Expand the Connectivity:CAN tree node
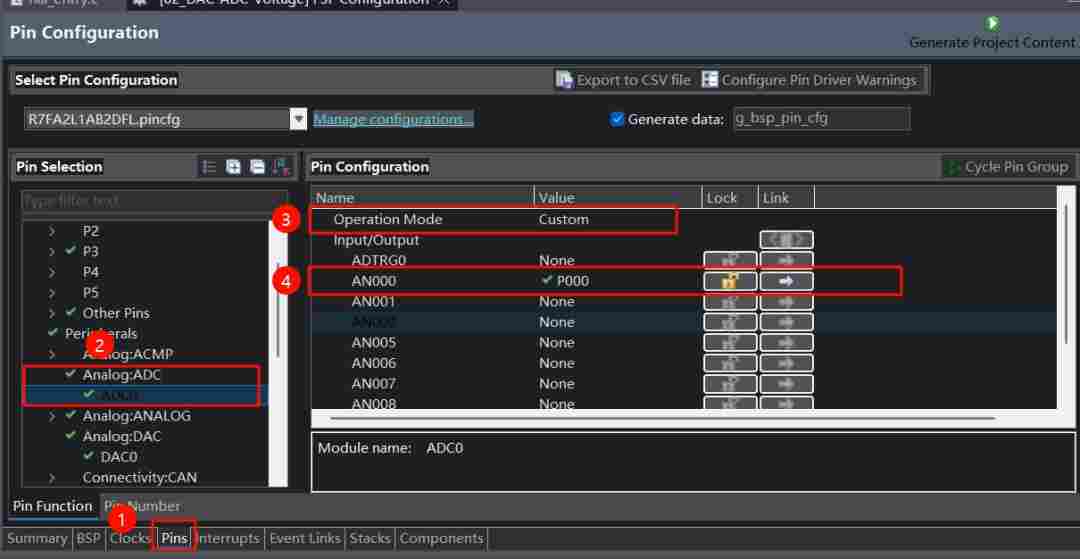The width and height of the screenshot is (1080, 559). (x=52, y=478)
